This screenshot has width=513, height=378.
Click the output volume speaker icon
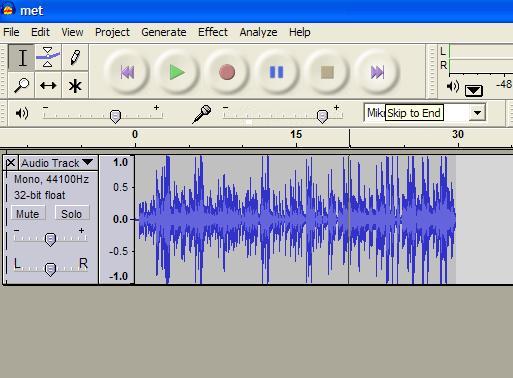click(x=22, y=113)
